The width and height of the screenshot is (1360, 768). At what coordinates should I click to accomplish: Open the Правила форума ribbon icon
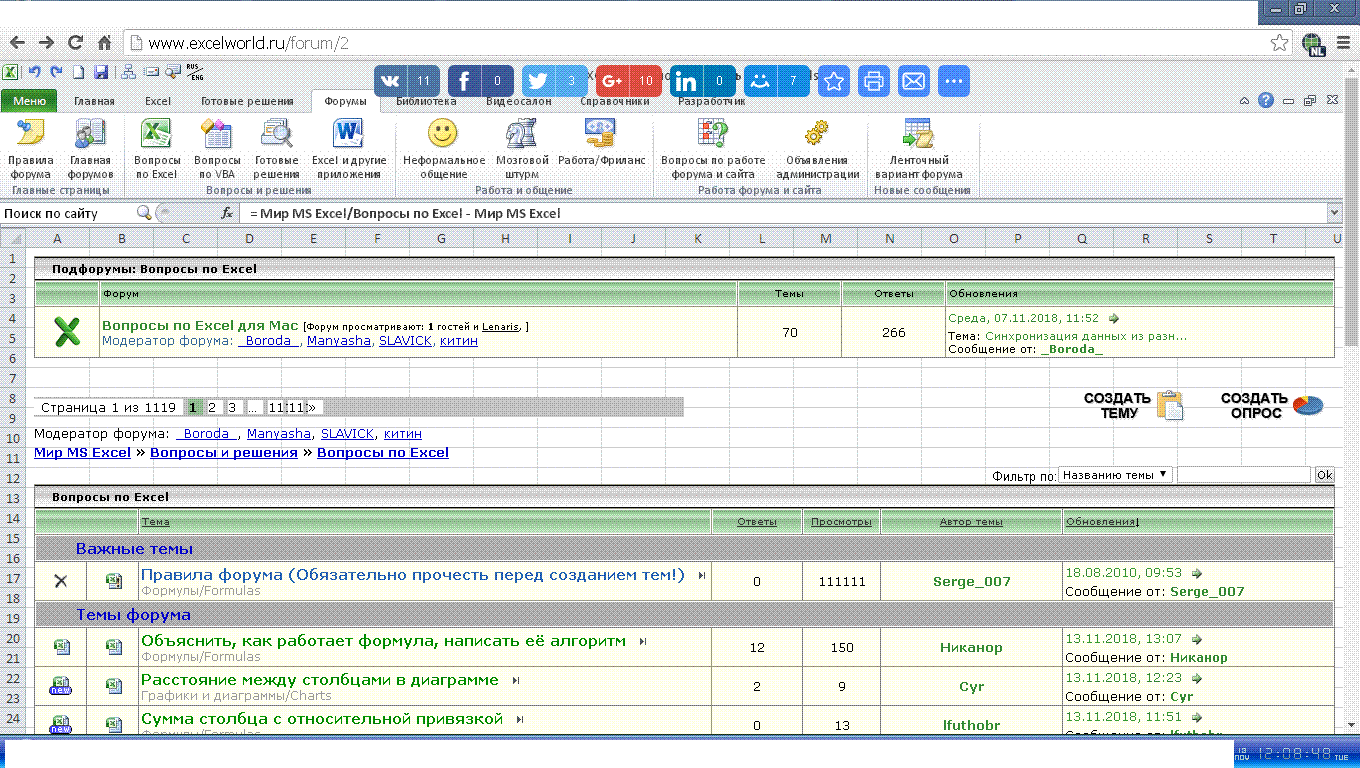tap(30, 133)
